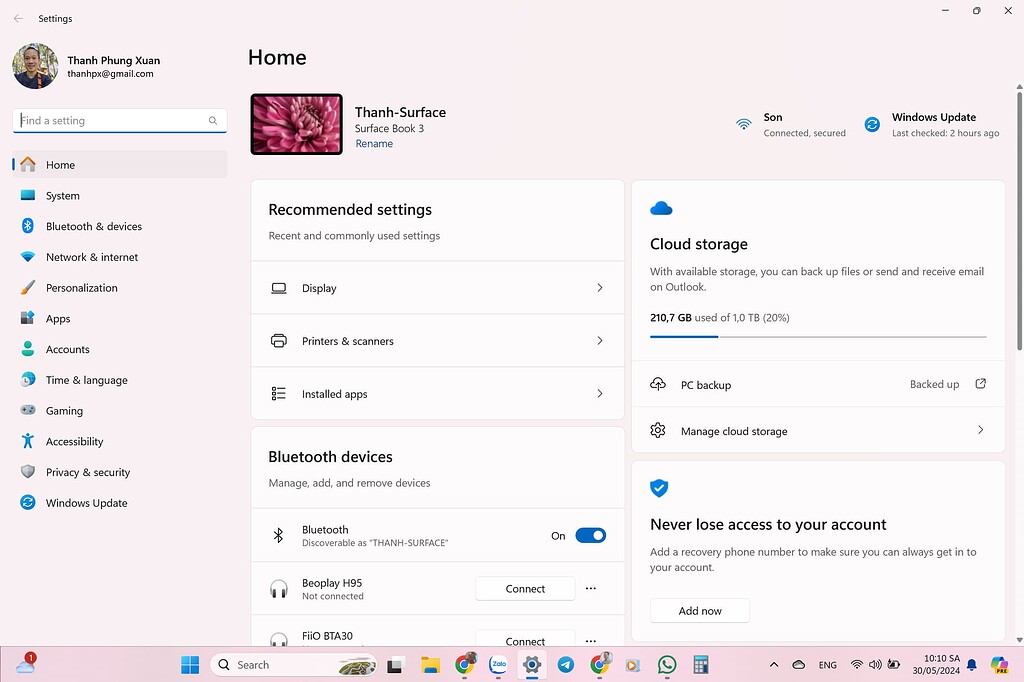Click the Printers & scanners printer icon
The image size is (1024, 682).
279,340
